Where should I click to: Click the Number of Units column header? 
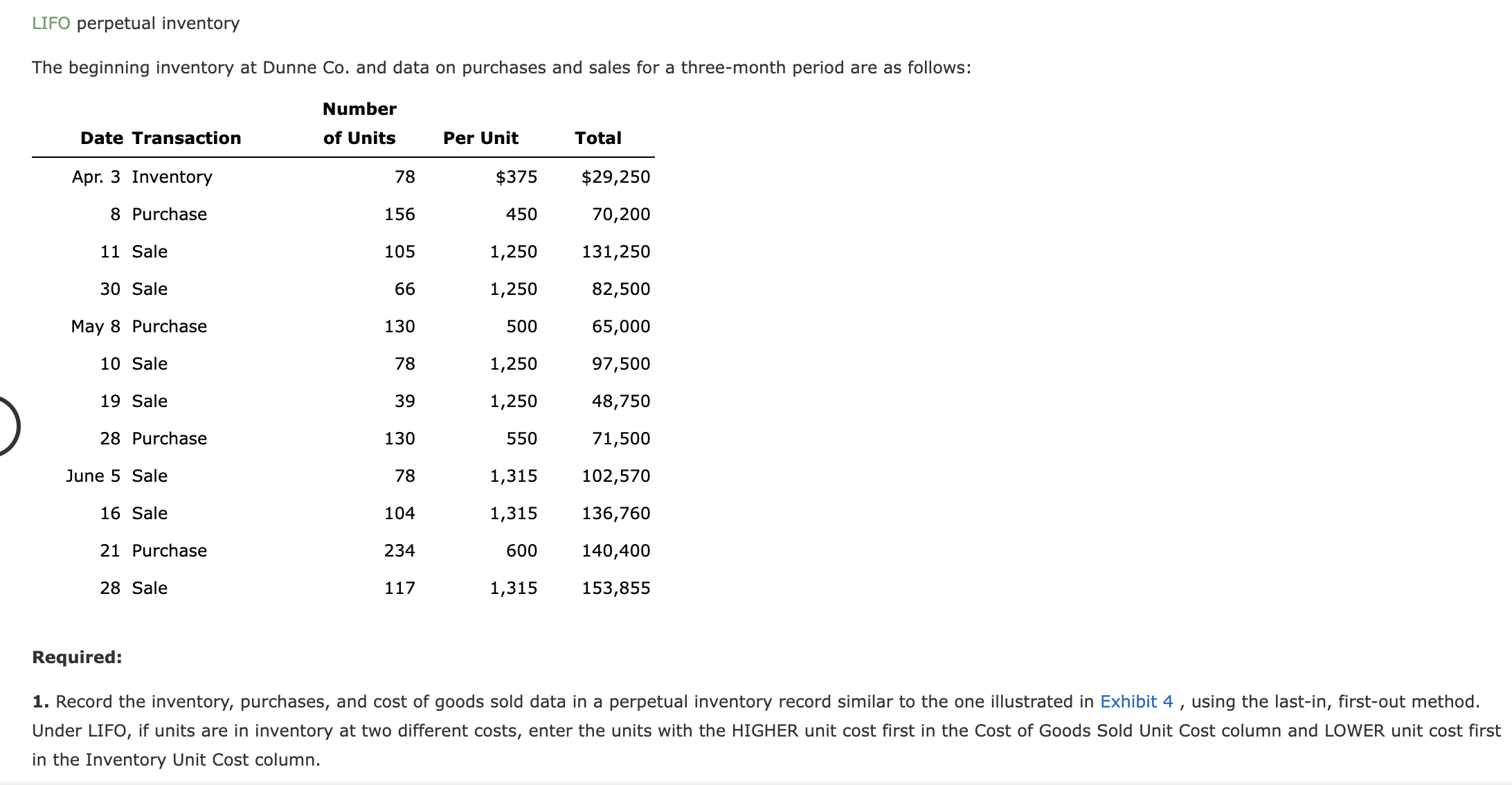click(x=359, y=123)
